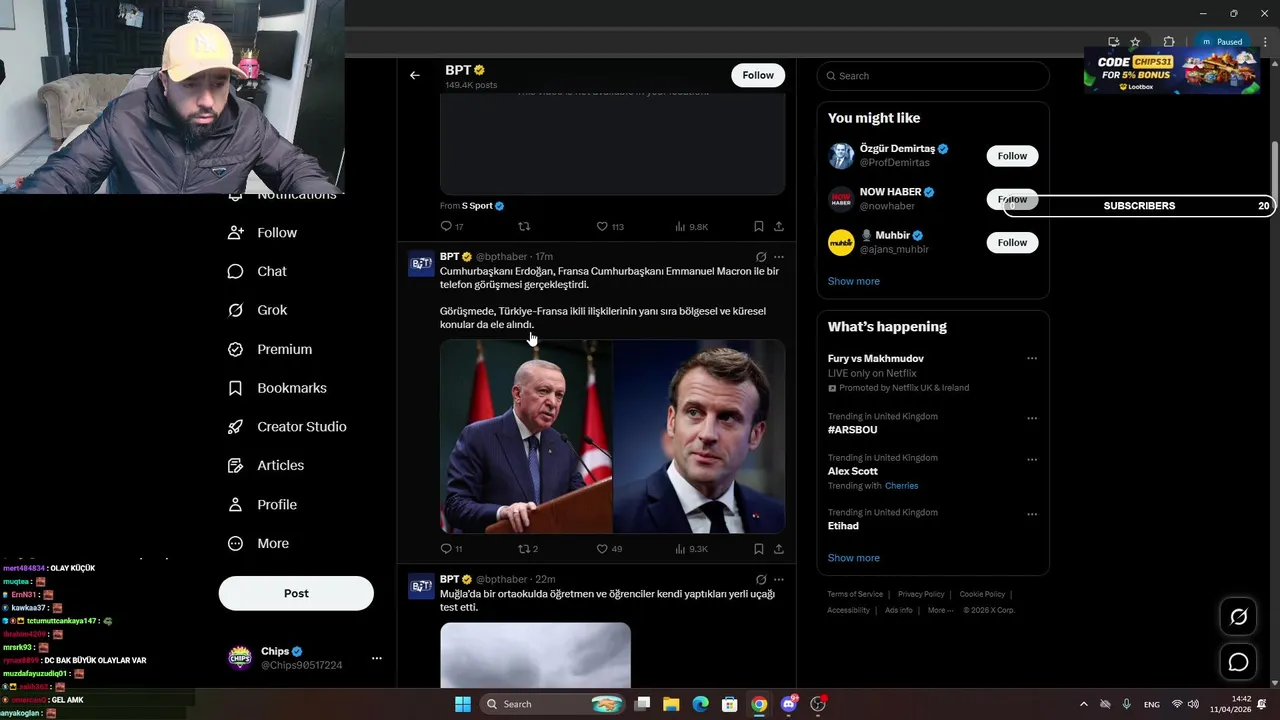Expand the More menu in the sidebar

tap(259, 543)
